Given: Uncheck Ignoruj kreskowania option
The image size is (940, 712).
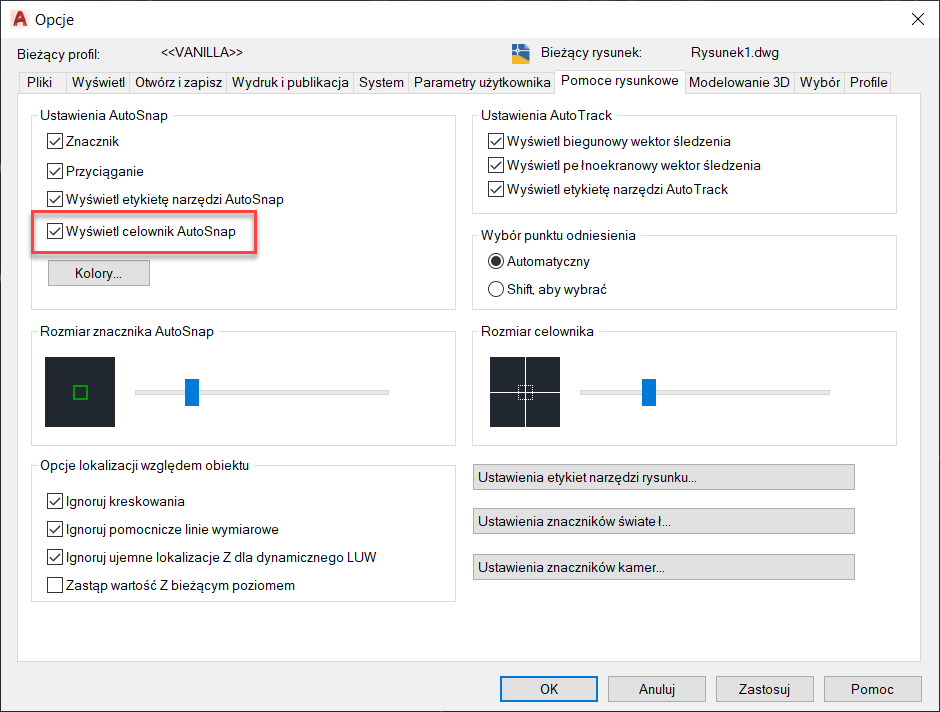Looking at the screenshot, I should pos(55,501).
